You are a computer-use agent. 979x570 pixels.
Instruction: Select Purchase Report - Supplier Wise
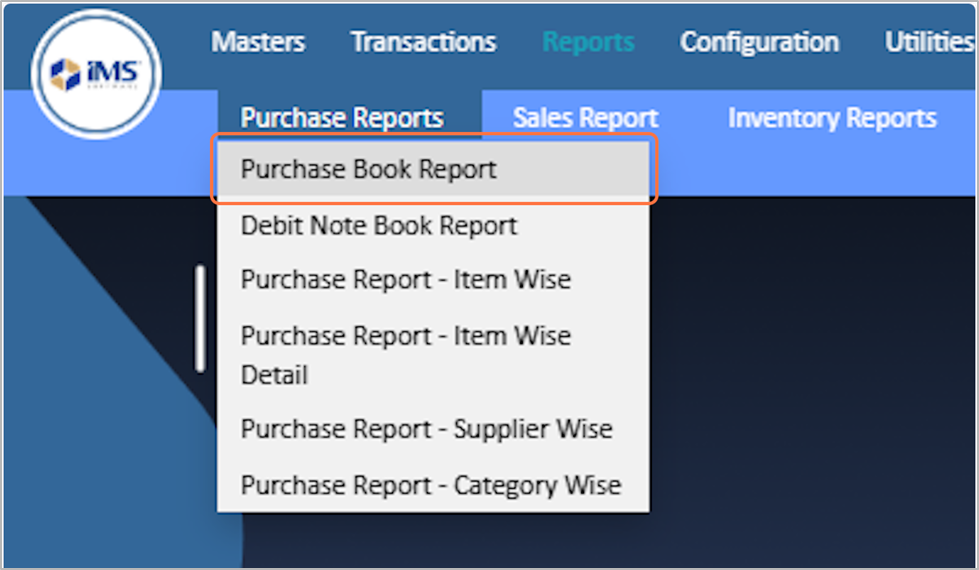pos(426,430)
